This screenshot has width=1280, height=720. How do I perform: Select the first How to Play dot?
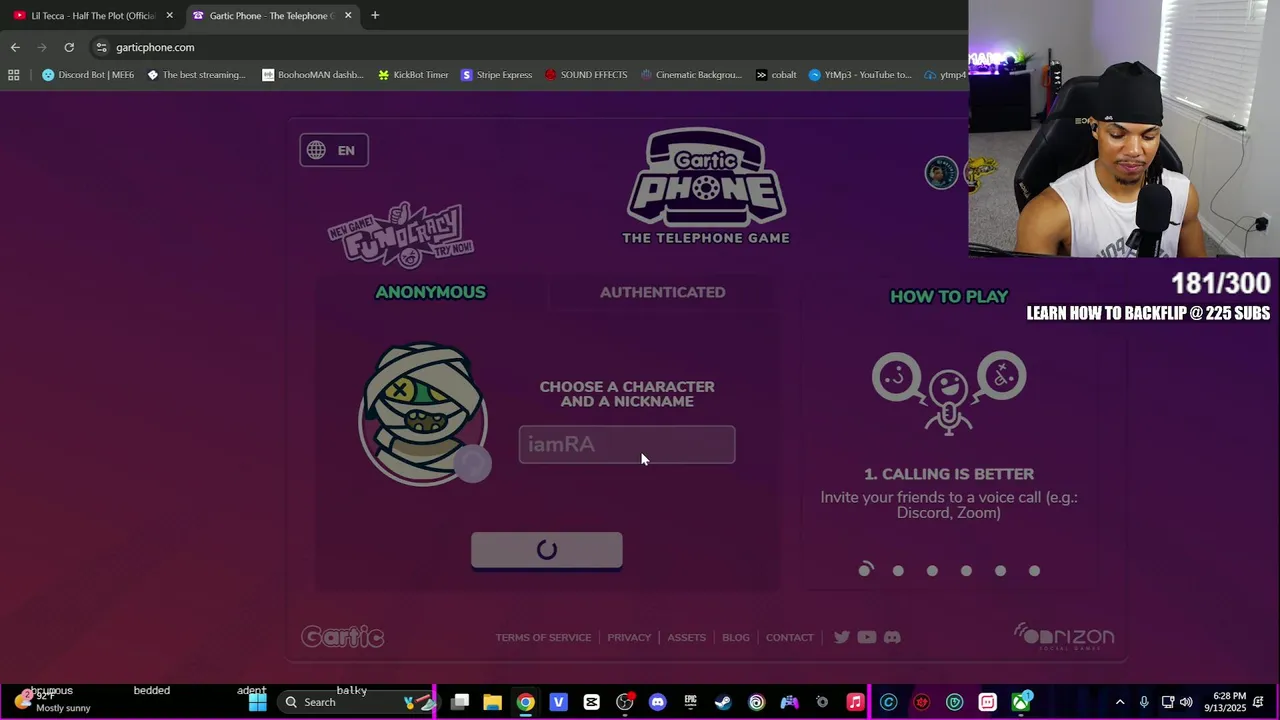click(x=865, y=570)
